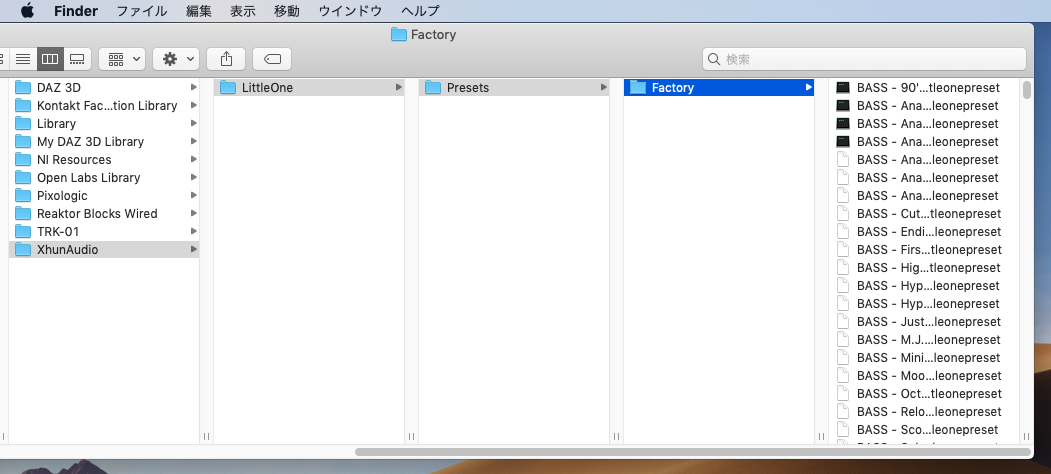1051x474 pixels.
Task: Click the Share toolbar button
Action: [x=226, y=59]
